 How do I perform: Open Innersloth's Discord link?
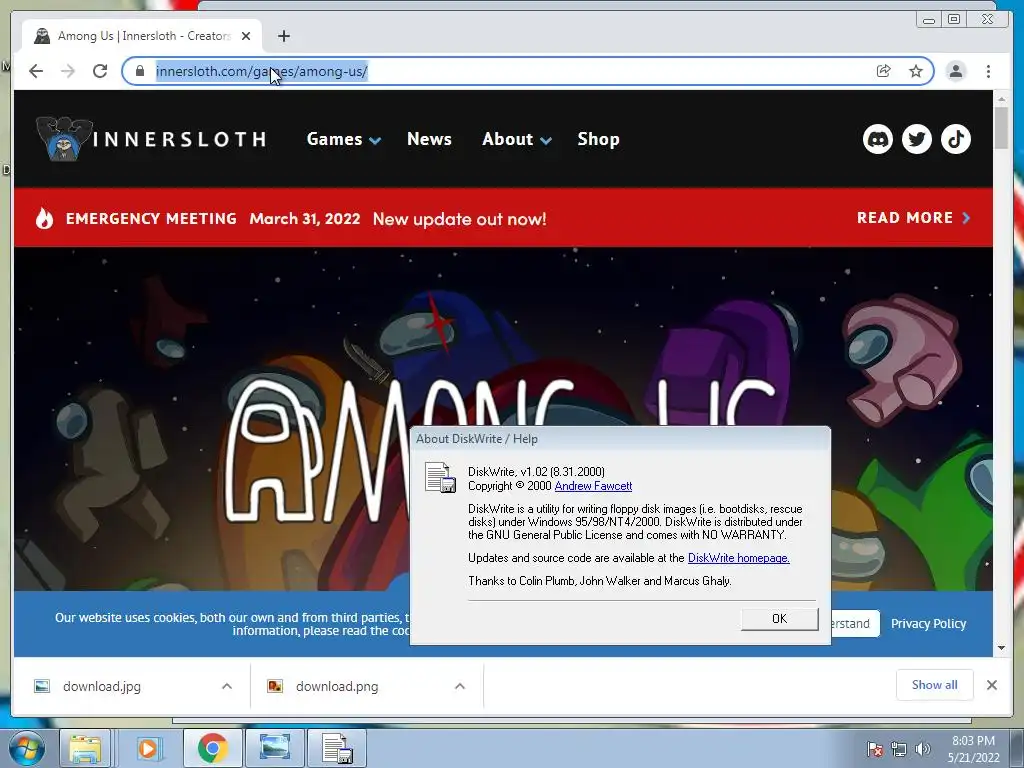878,139
